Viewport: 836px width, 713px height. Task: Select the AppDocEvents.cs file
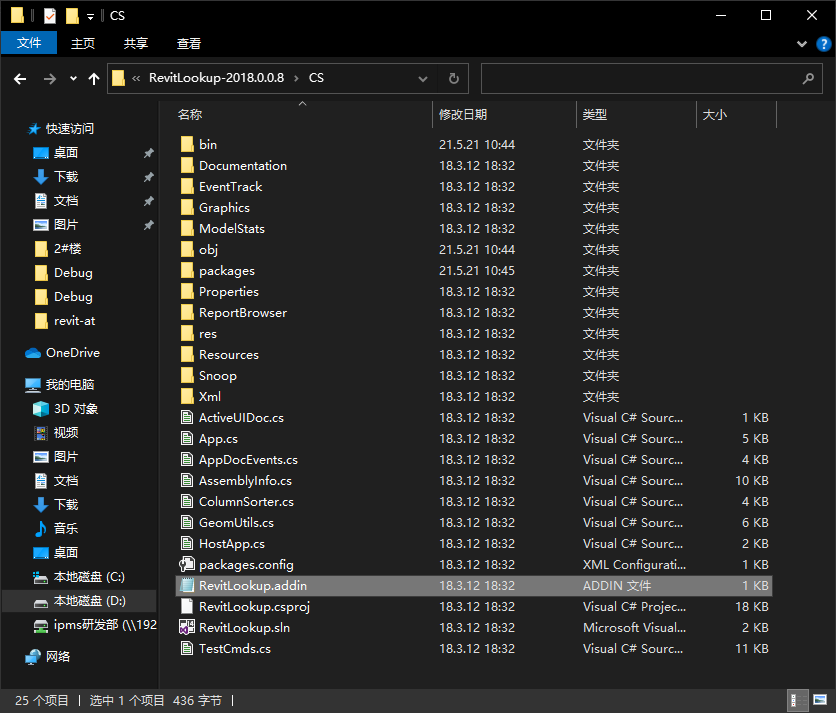coord(248,460)
